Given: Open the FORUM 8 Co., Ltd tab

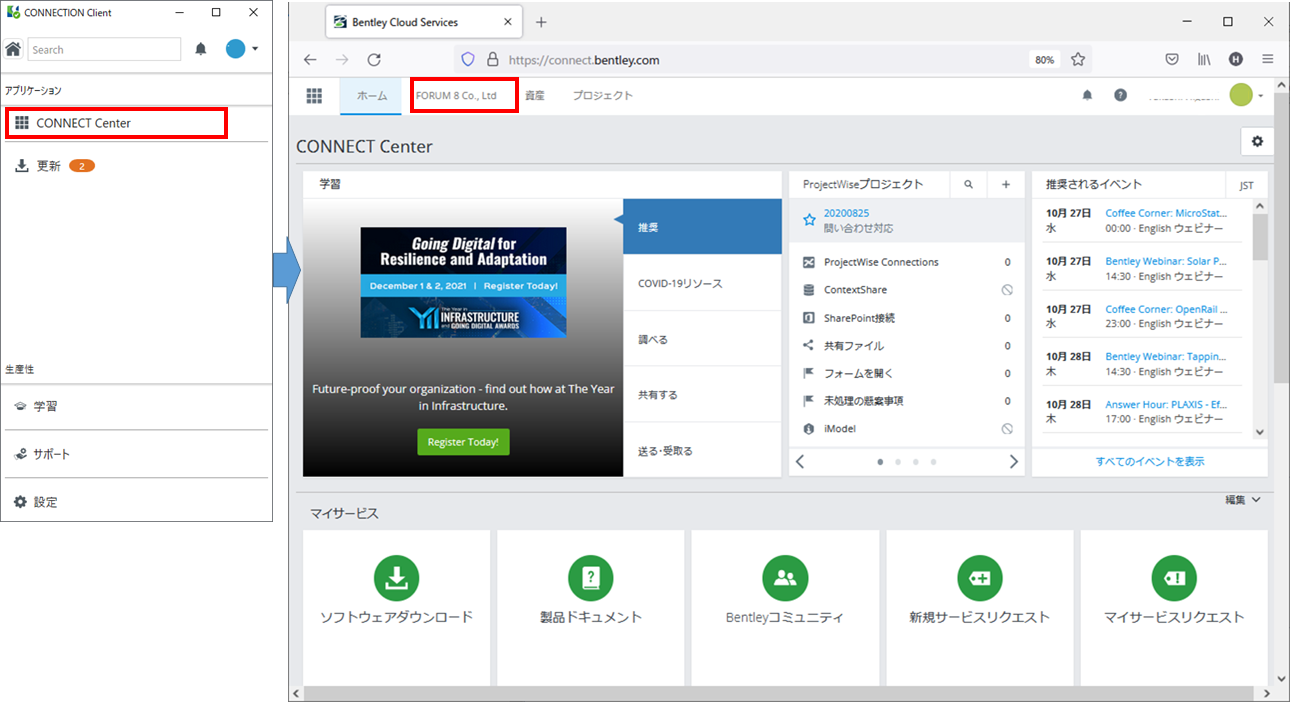Looking at the screenshot, I should (456, 96).
